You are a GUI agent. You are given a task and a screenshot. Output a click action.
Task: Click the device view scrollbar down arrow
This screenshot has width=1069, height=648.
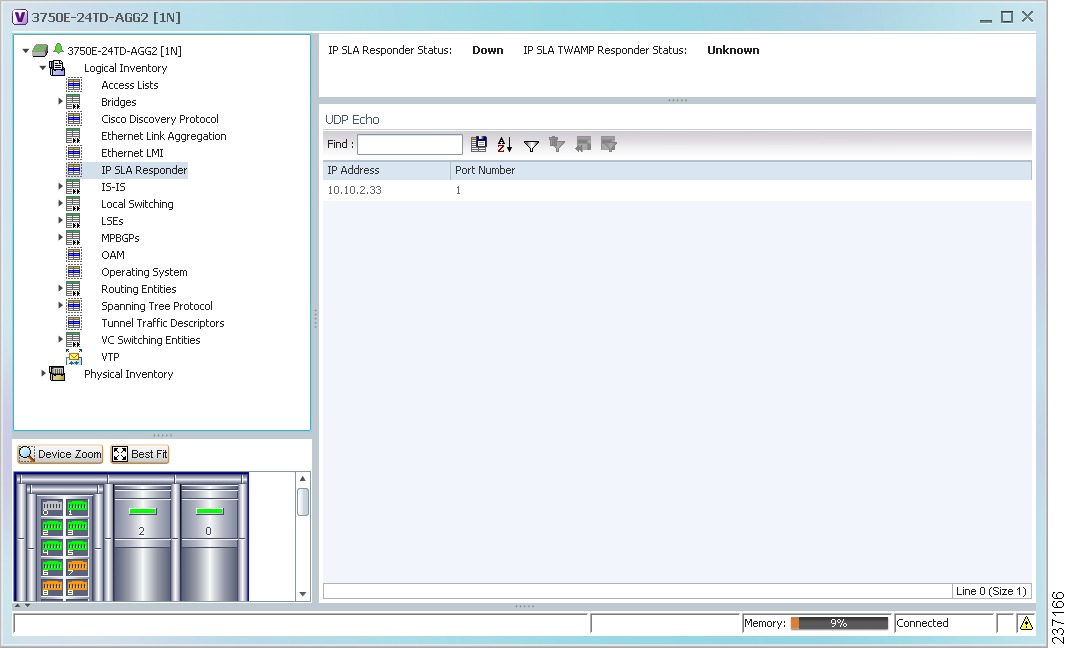click(303, 594)
